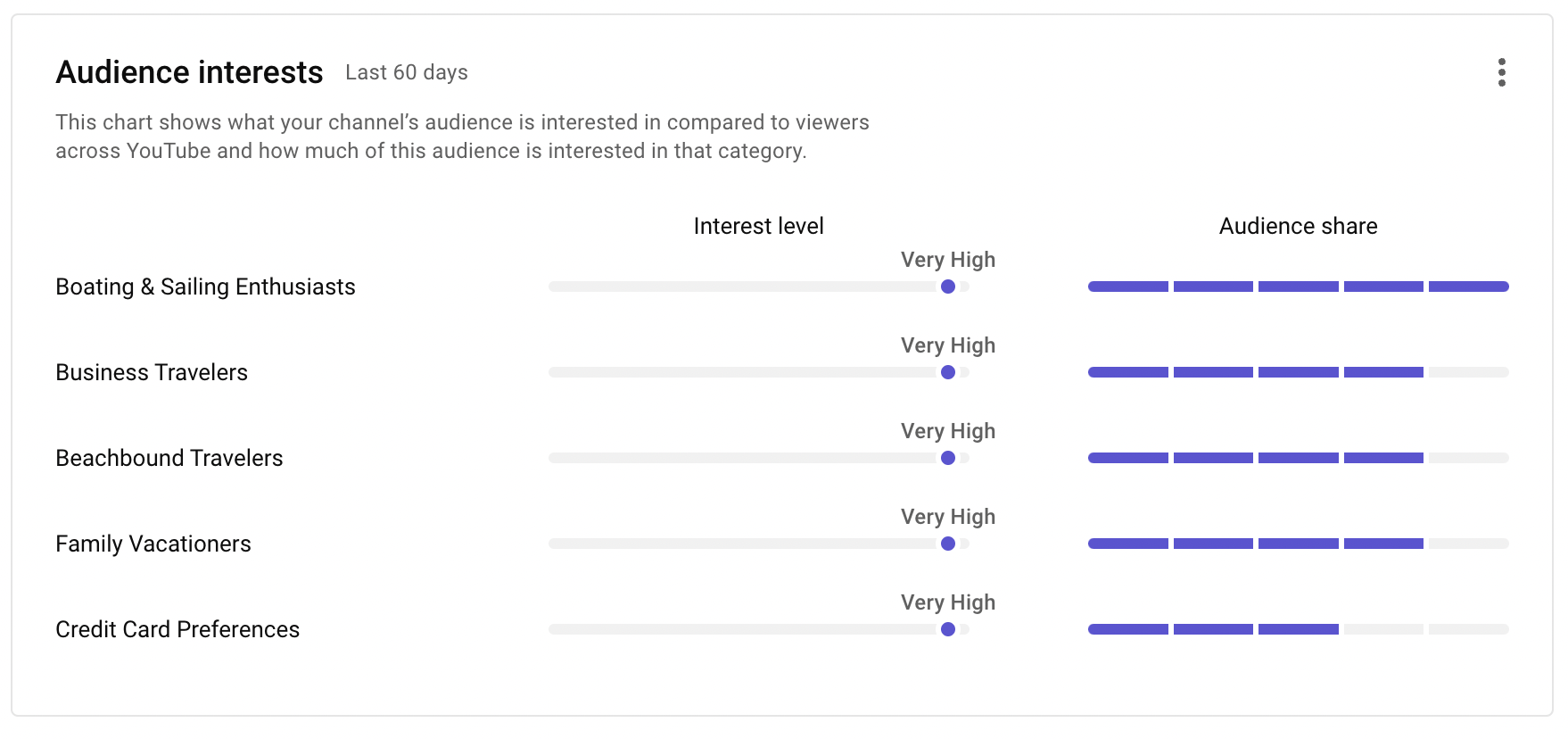Click the Credit Card Preferences interest dot
Image resolution: width=1568 pixels, height=739 pixels.
coord(948,629)
